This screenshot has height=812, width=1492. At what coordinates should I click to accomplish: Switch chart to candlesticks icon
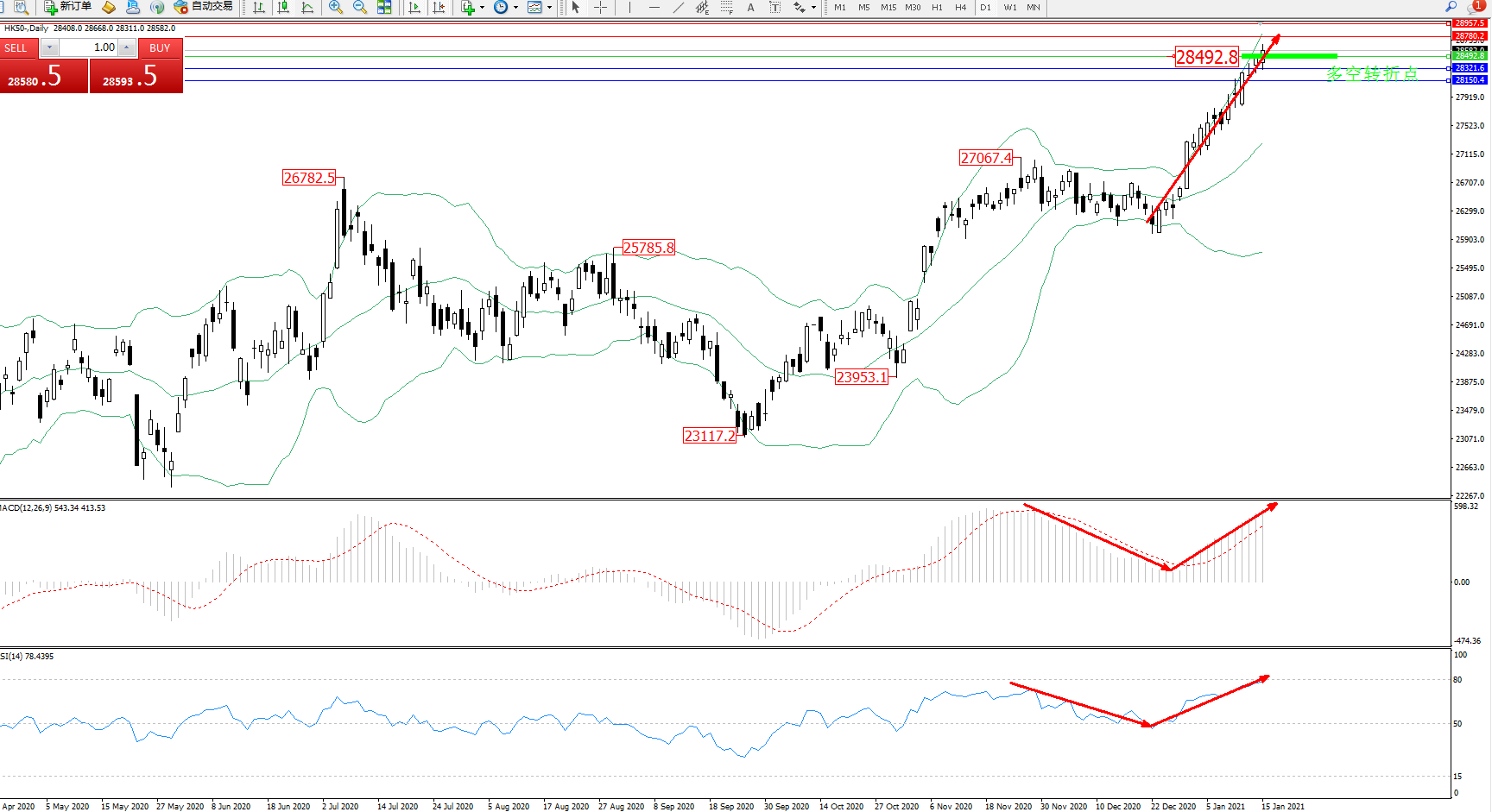pyautogui.click(x=282, y=7)
